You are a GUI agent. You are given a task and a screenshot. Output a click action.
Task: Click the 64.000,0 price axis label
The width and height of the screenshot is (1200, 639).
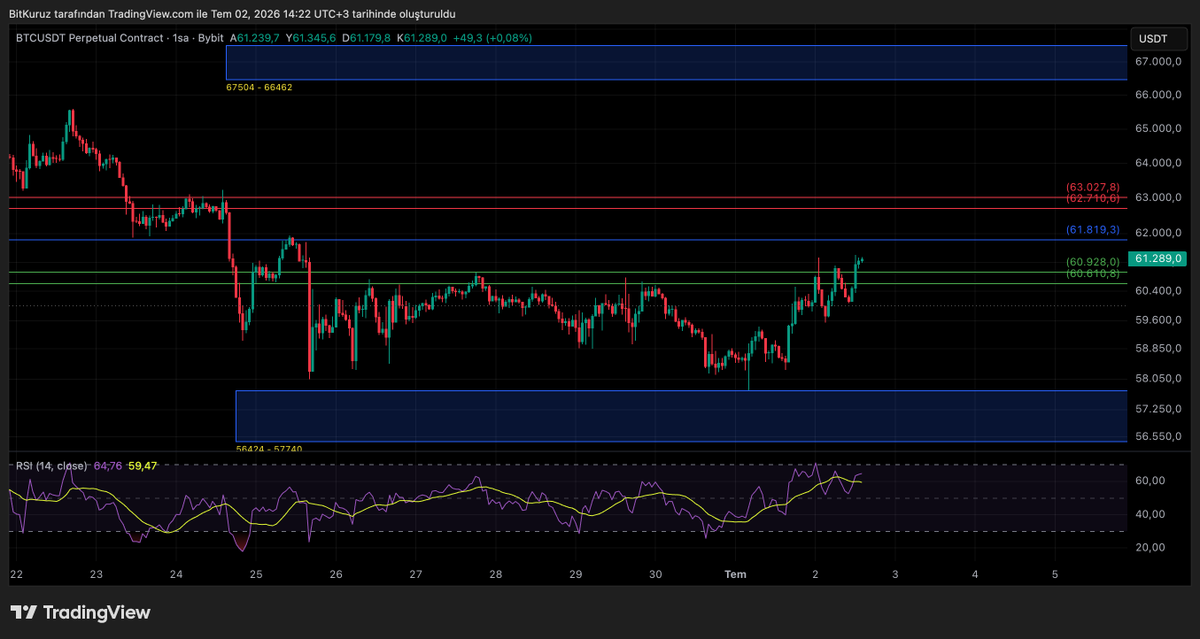[1158, 163]
